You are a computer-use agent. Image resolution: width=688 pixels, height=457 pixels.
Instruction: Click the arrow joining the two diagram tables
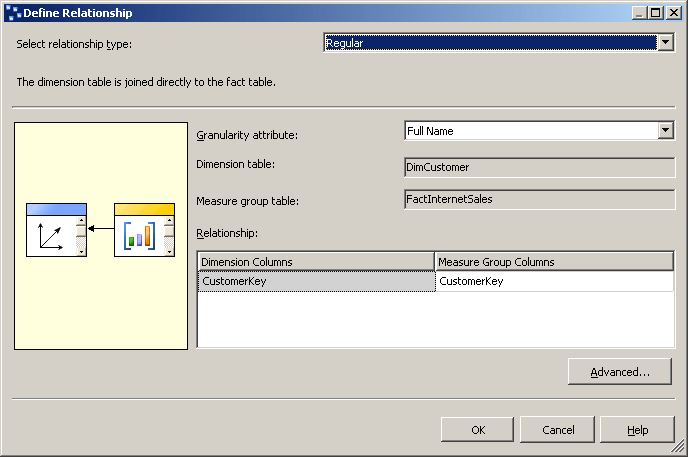click(x=100, y=229)
